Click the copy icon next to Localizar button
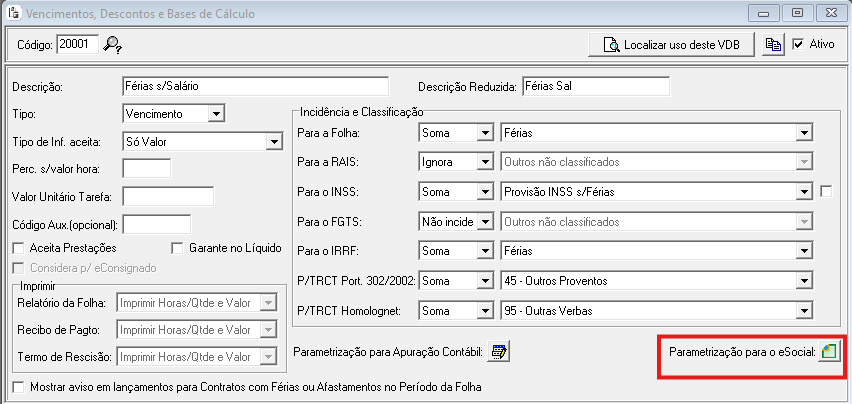The height and width of the screenshot is (404, 852). 772,45
